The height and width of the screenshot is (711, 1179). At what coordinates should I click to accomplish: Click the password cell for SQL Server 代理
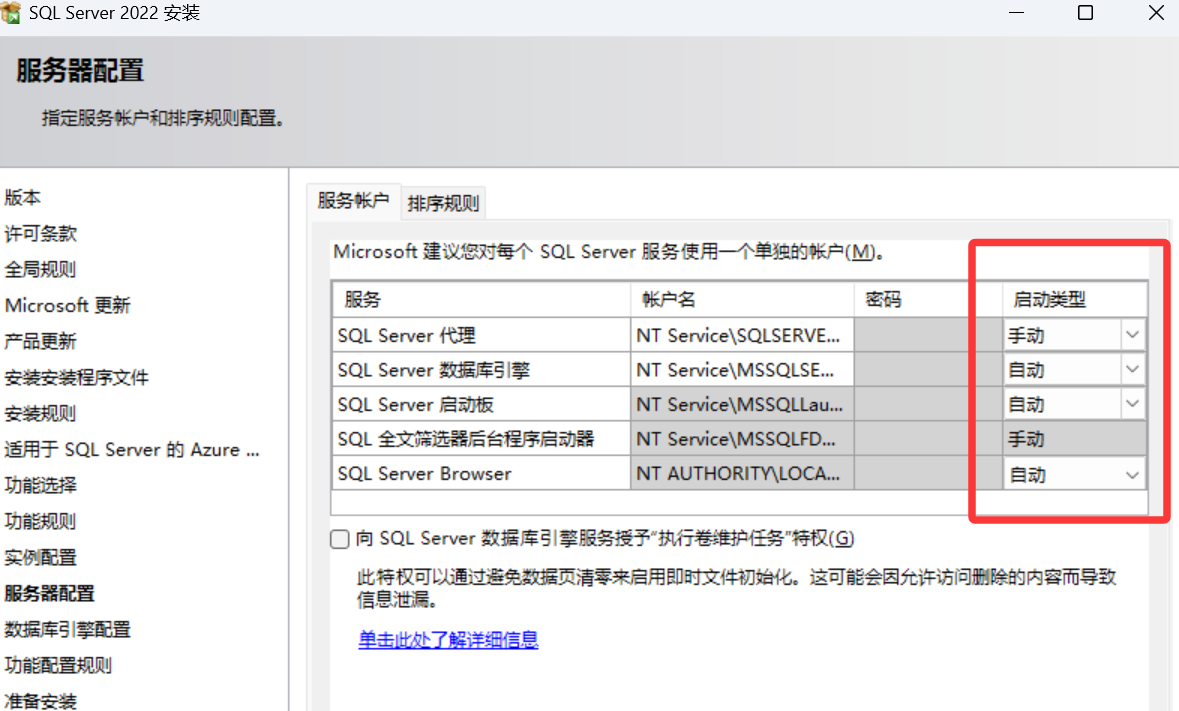pyautogui.click(x=928, y=335)
